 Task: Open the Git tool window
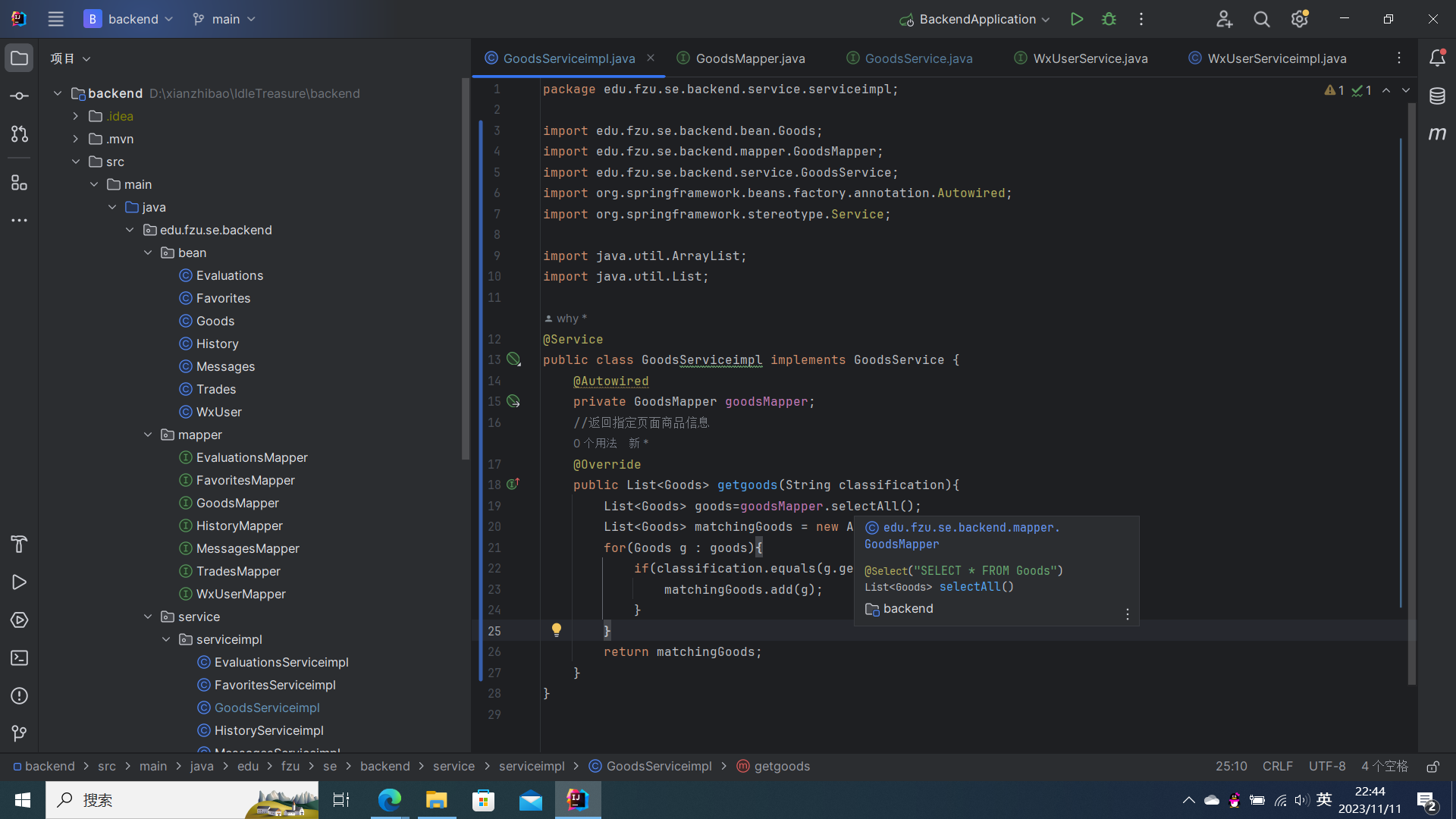pos(19,733)
